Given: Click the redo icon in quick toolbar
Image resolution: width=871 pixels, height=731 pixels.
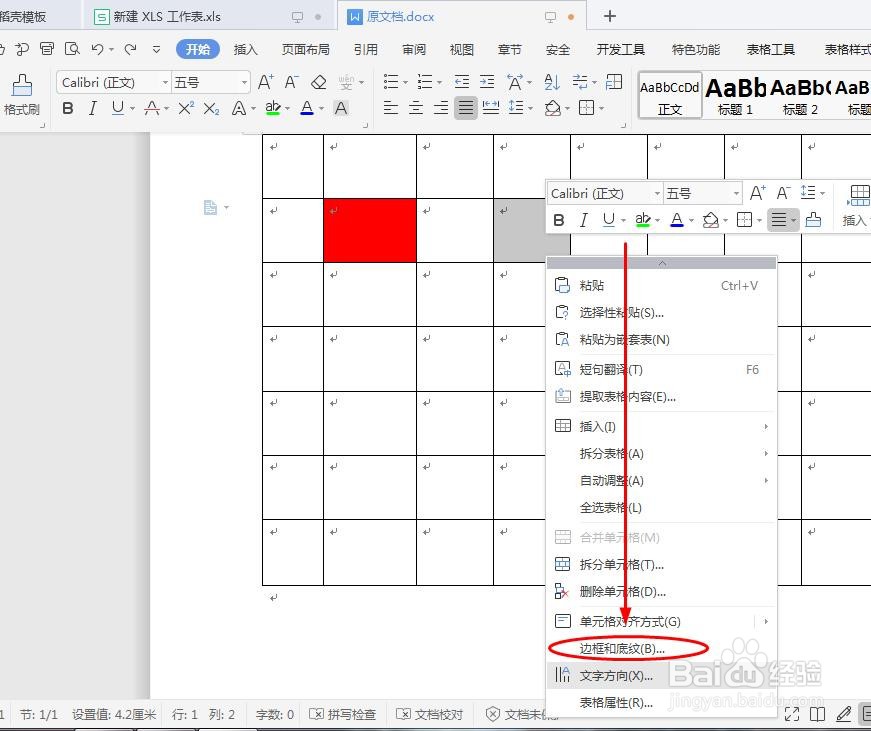Looking at the screenshot, I should [x=131, y=49].
